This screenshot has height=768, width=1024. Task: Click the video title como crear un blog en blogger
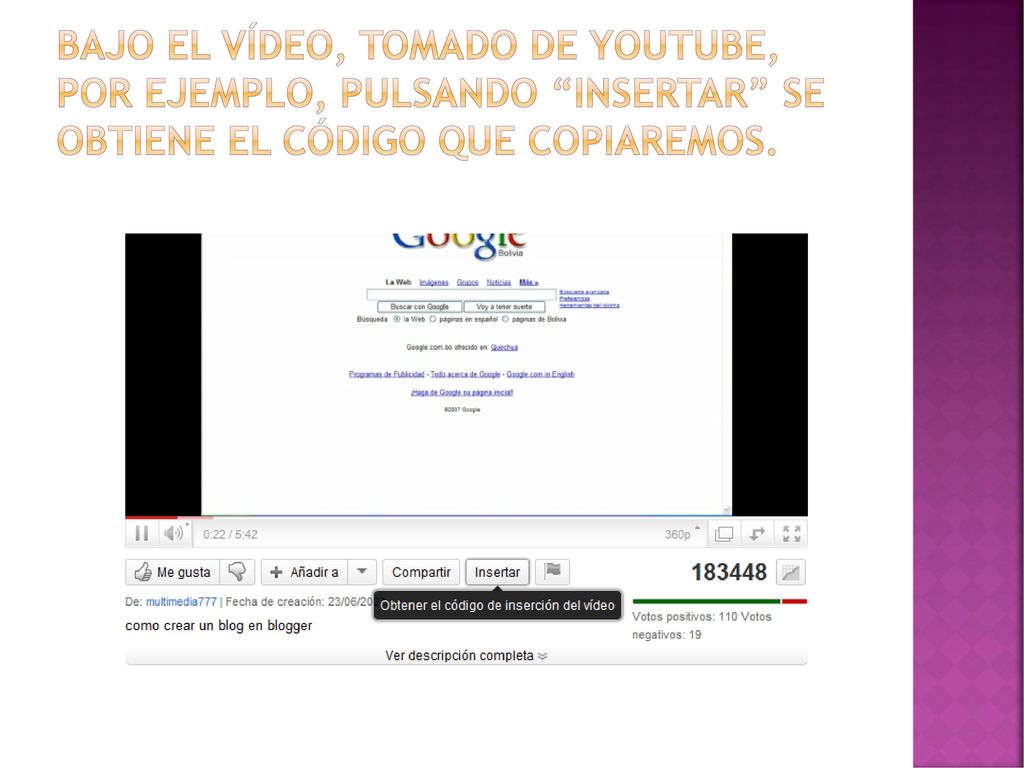[219, 626]
